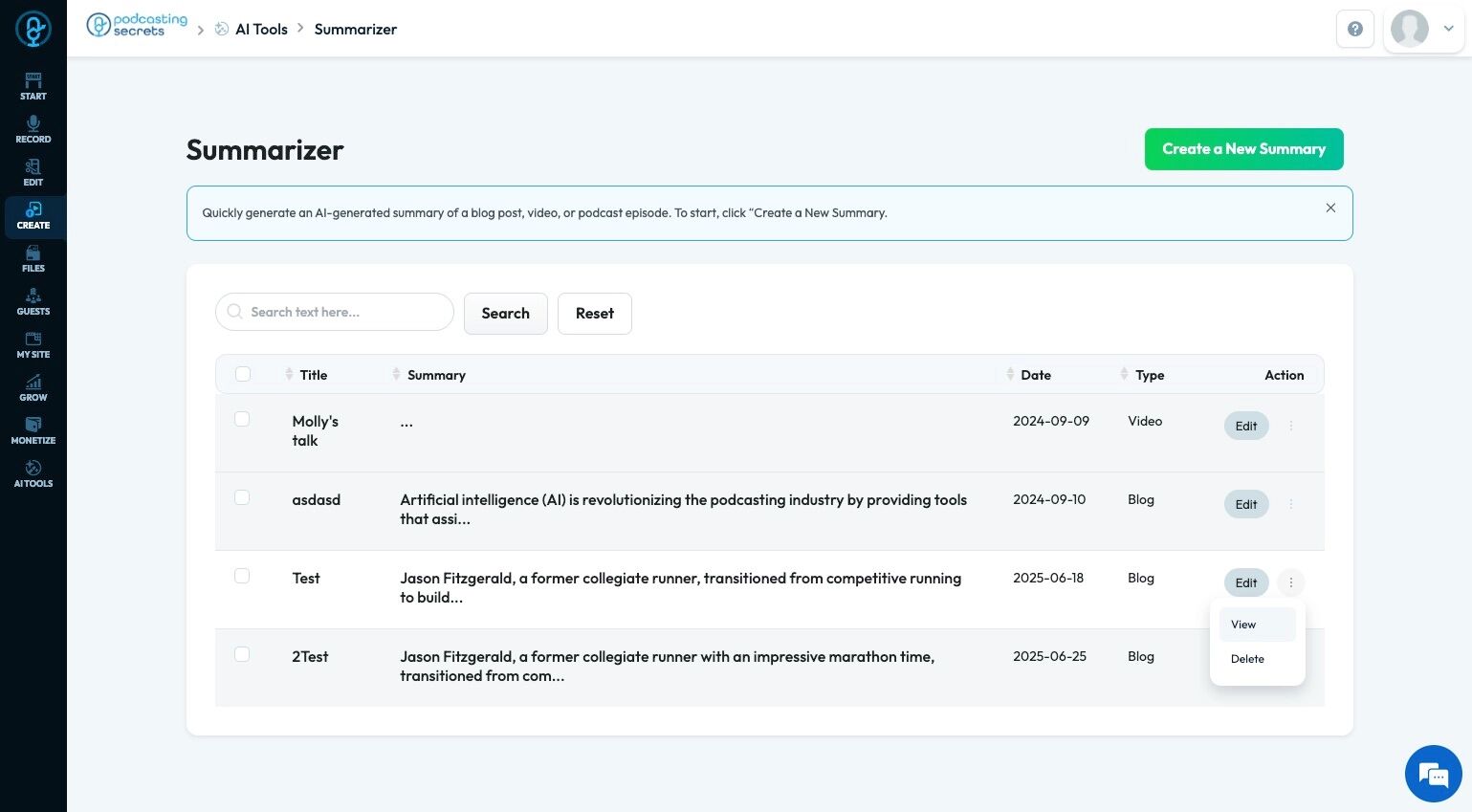Screen dimensions: 1472x812
Task: Open more options for Molly's talk row
Action: (x=1291, y=426)
